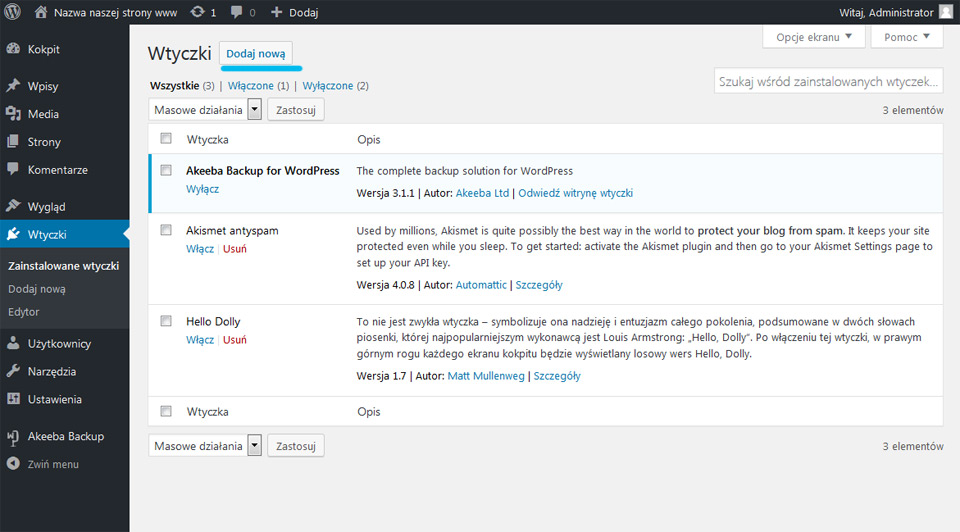Open the WordPress logo menu
960x532 pixels.
pyautogui.click(x=12, y=12)
